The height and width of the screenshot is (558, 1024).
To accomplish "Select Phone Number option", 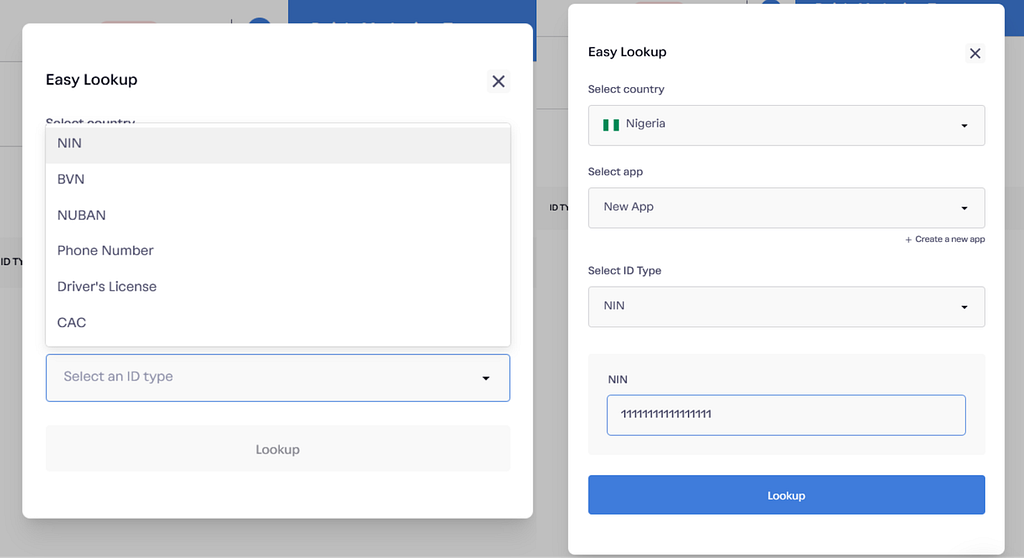I will 278,251.
